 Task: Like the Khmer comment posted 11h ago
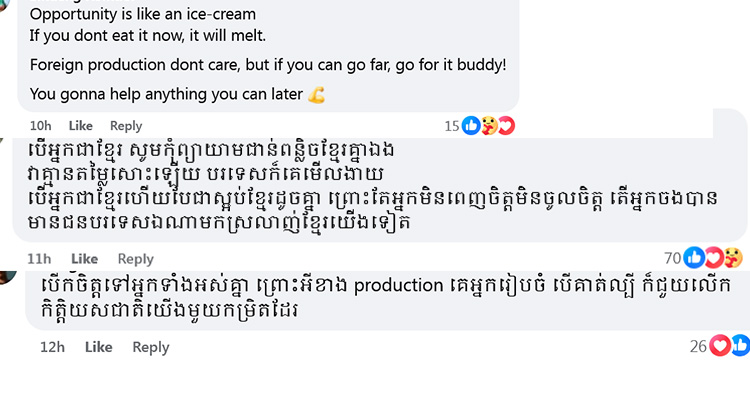(x=84, y=259)
